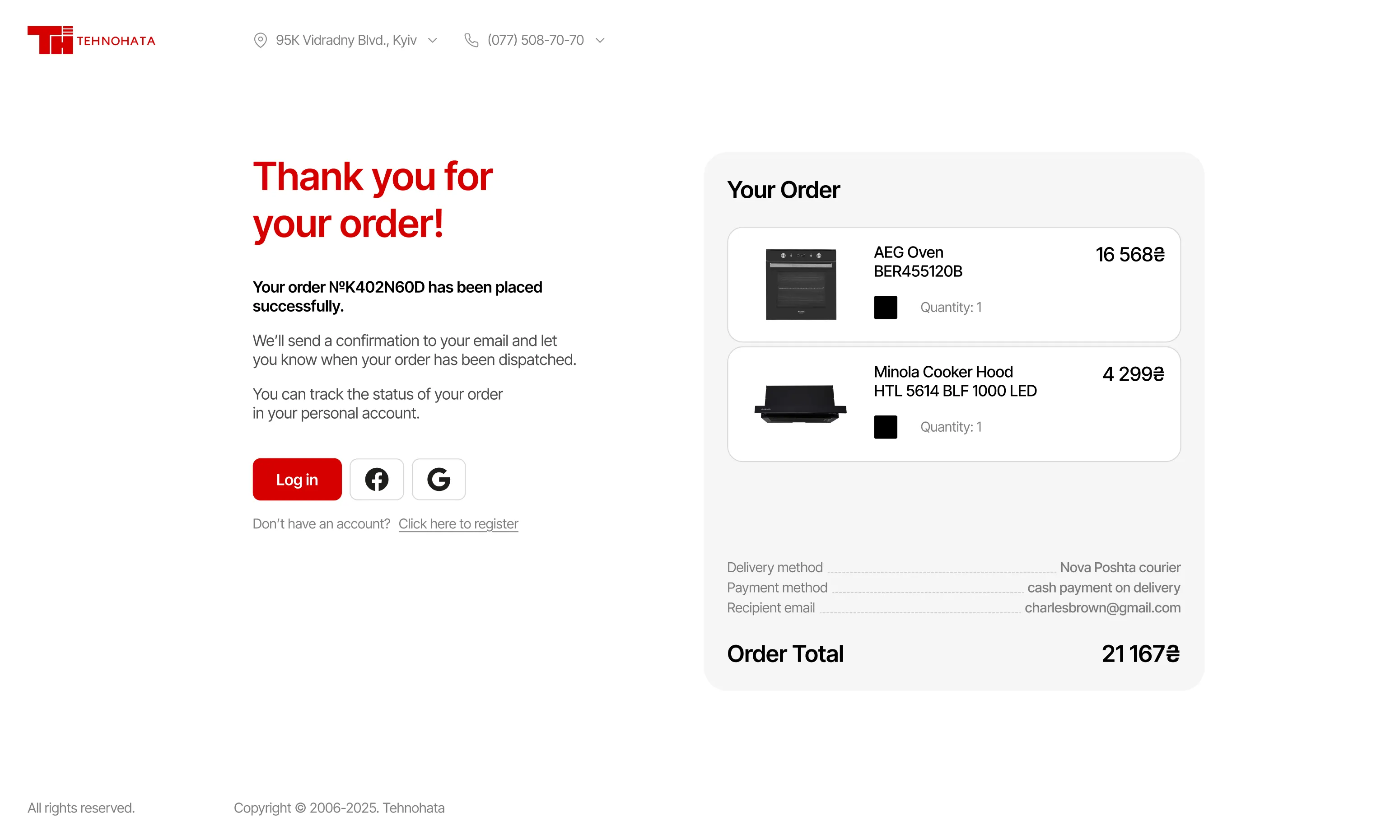The width and height of the screenshot is (1400, 840).
Task: Click the 95K Vidradny Blvd., Kyiv address
Action: (346, 40)
